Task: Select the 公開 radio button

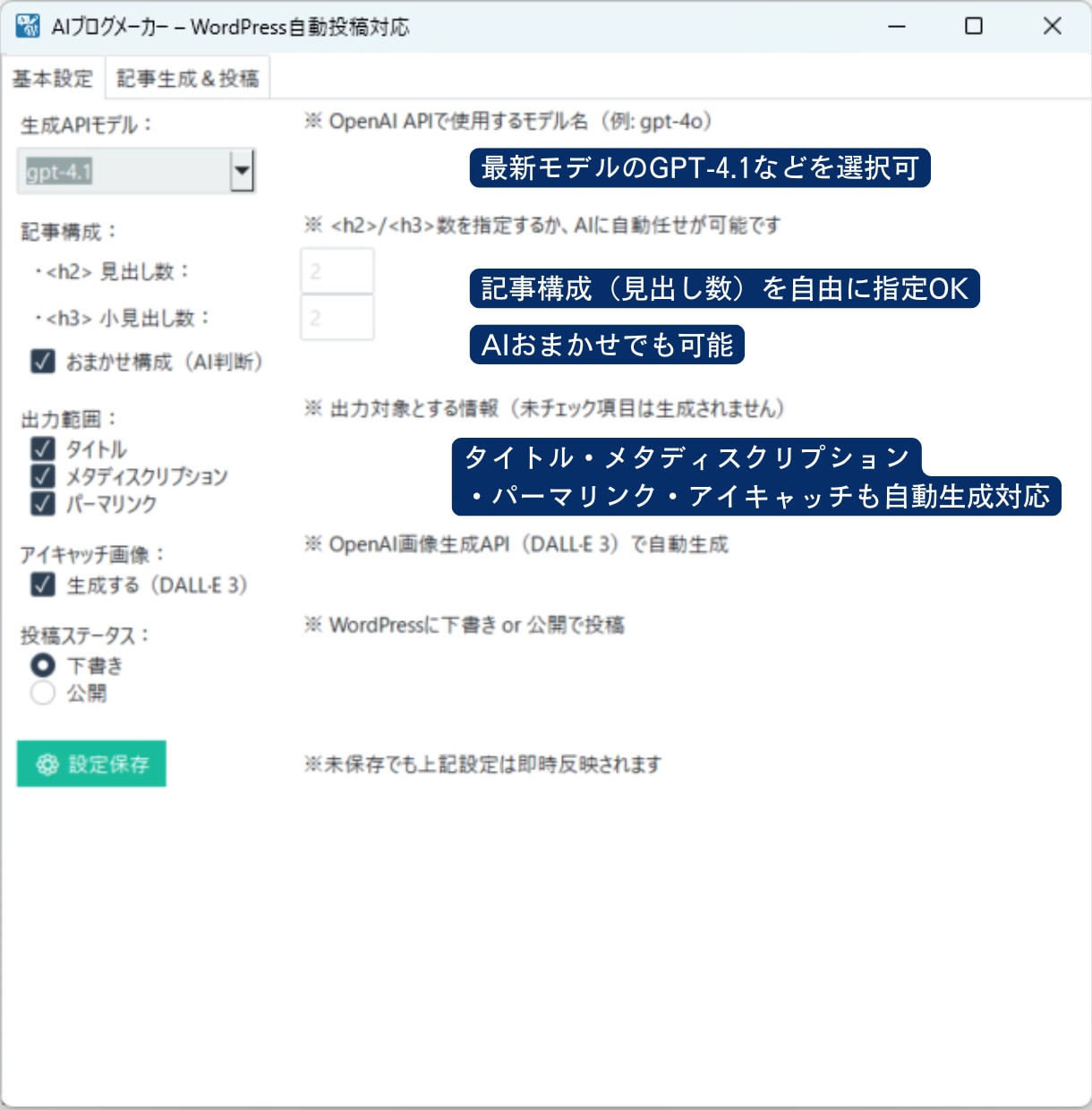Action: coord(43,693)
